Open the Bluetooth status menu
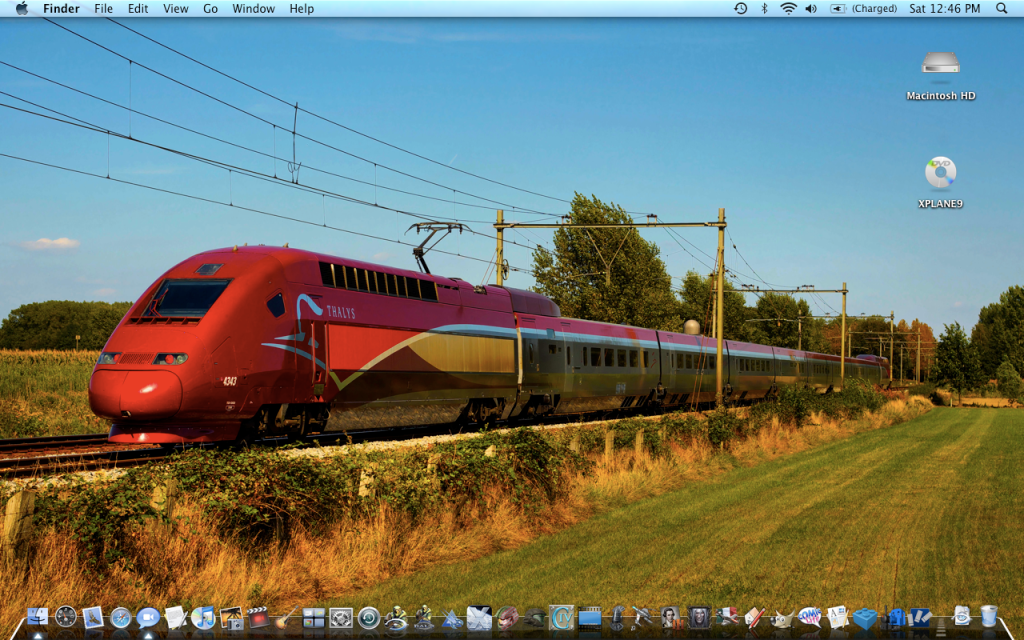Screen dimensions: 1024x640 tap(765, 8)
